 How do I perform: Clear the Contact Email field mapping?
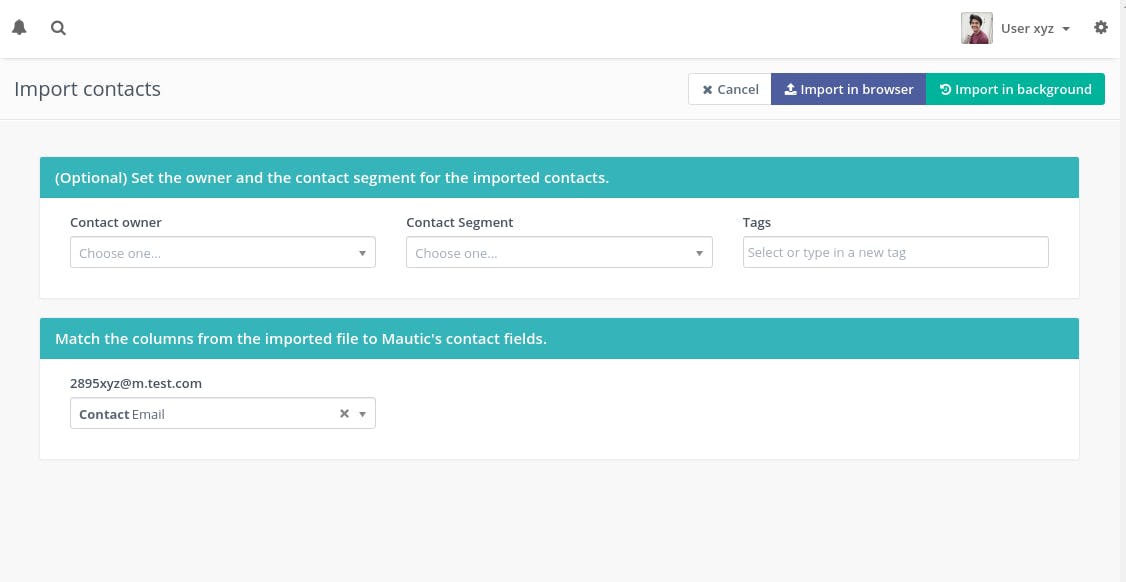point(344,413)
